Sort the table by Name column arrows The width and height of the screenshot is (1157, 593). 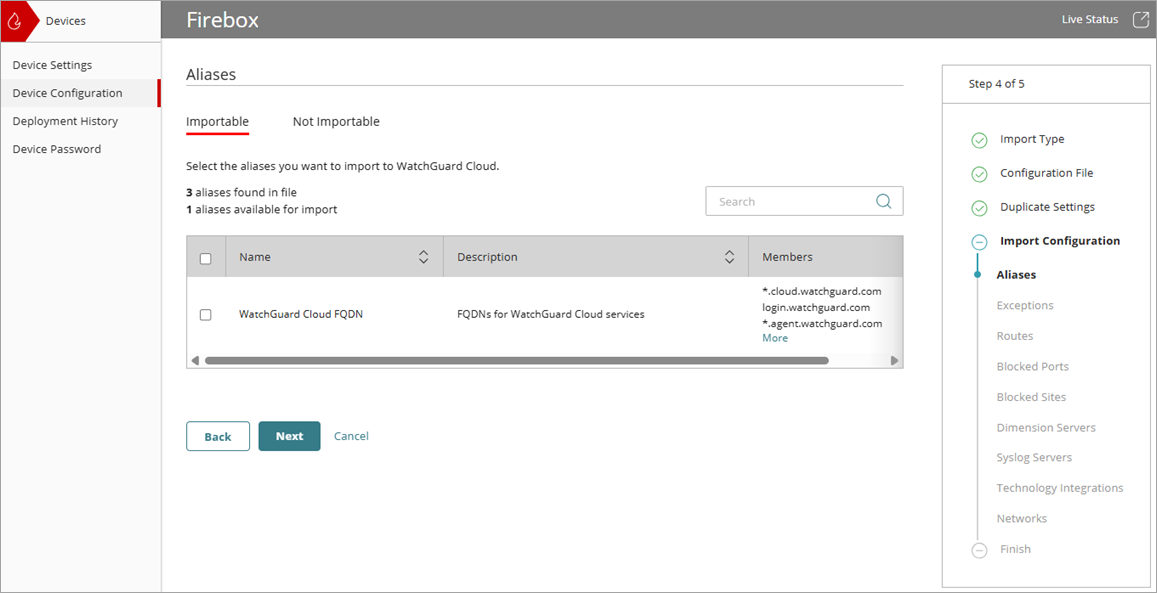tap(424, 257)
